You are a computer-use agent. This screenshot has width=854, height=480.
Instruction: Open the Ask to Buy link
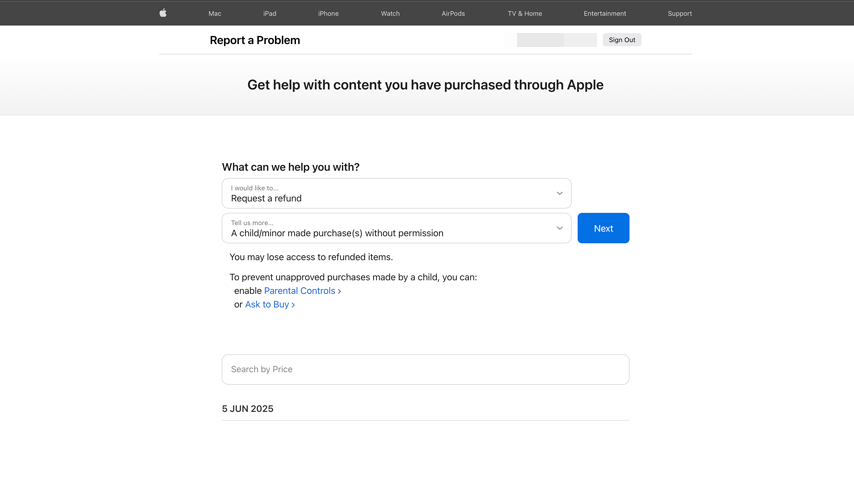click(x=269, y=305)
